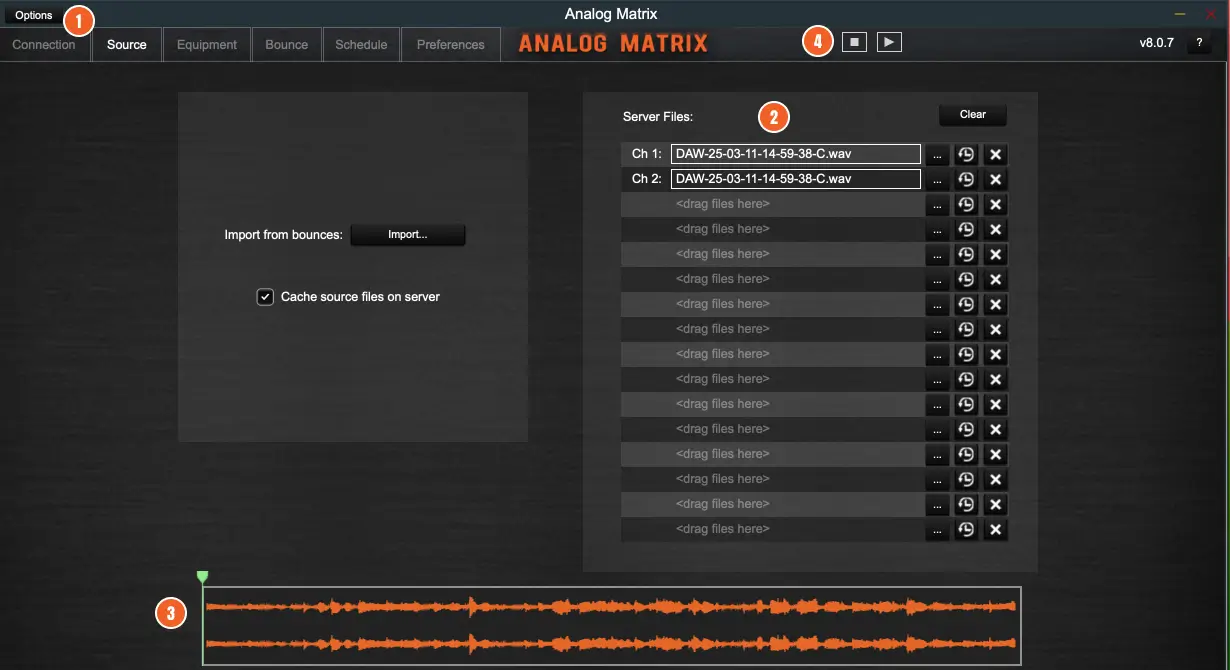
Task: Open recent files history for Ch 2
Action: click(966, 180)
